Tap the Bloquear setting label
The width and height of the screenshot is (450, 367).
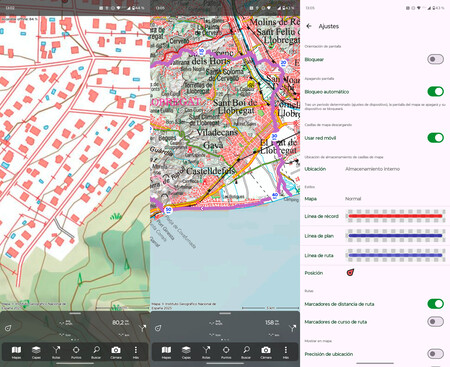coord(314,59)
